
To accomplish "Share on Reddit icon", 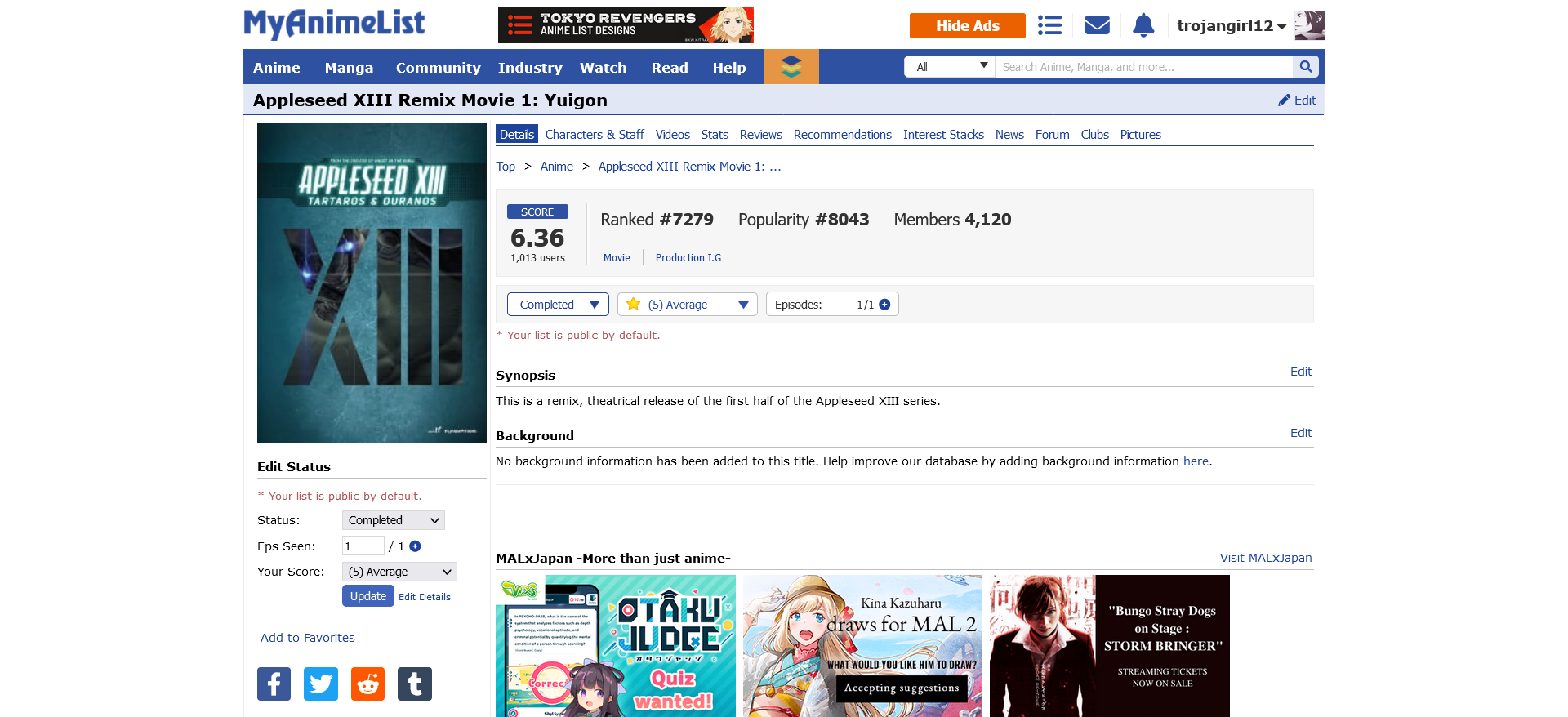I will [x=367, y=684].
